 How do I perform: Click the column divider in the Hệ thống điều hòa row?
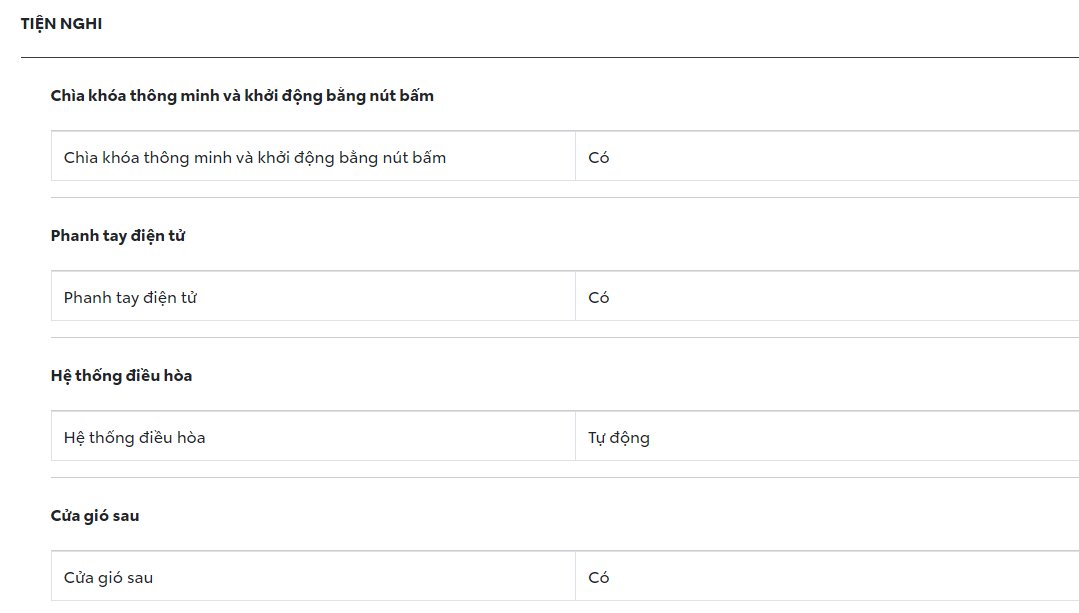[x=575, y=436]
